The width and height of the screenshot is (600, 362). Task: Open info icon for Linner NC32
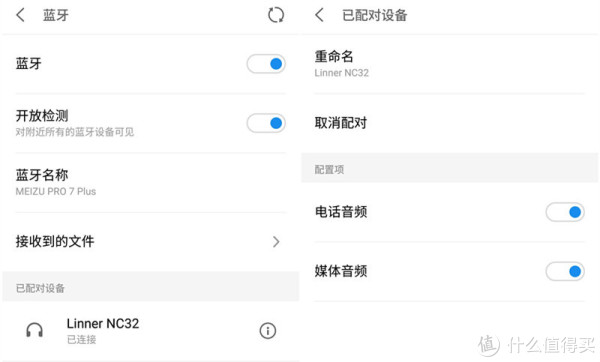tap(268, 331)
